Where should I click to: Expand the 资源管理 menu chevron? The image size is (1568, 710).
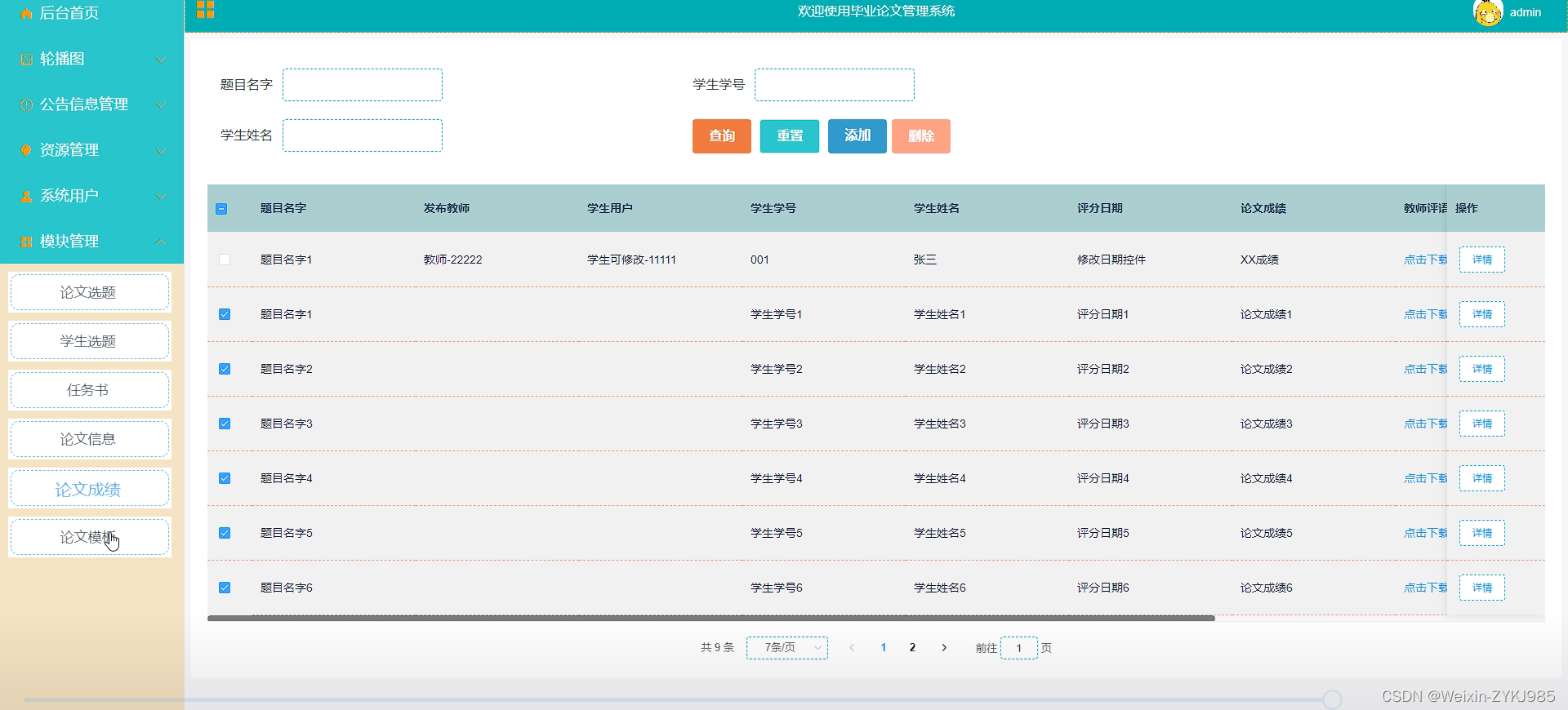[x=161, y=151]
